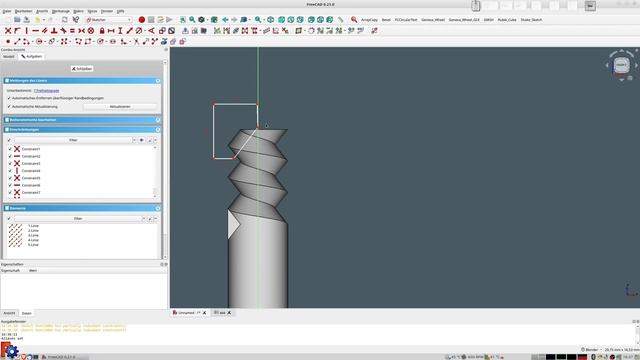Viewport: 640px width, 360px height.
Task: Open the Datei menu
Action: click(7, 11)
